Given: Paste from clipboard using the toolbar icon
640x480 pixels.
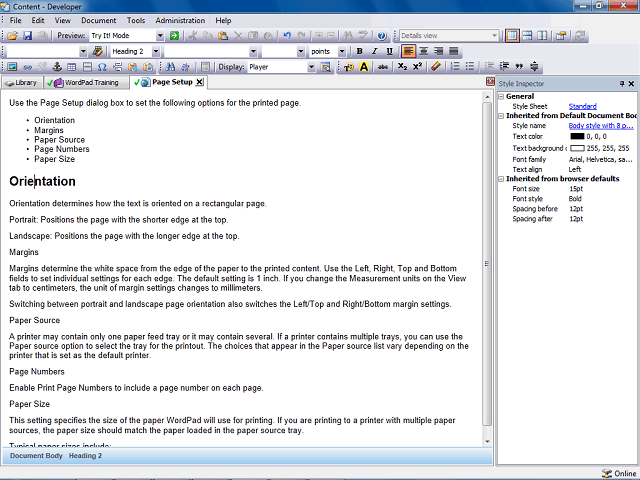Looking at the screenshot, I should [223, 36].
